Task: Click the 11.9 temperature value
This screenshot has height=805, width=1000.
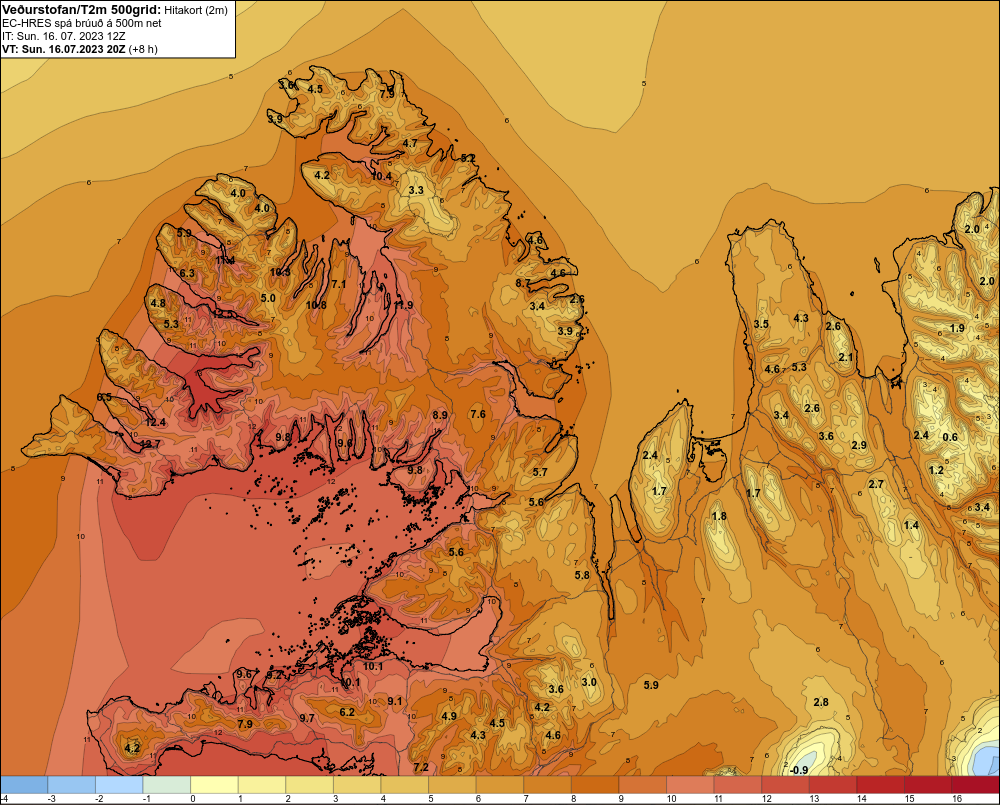Action: [x=403, y=305]
